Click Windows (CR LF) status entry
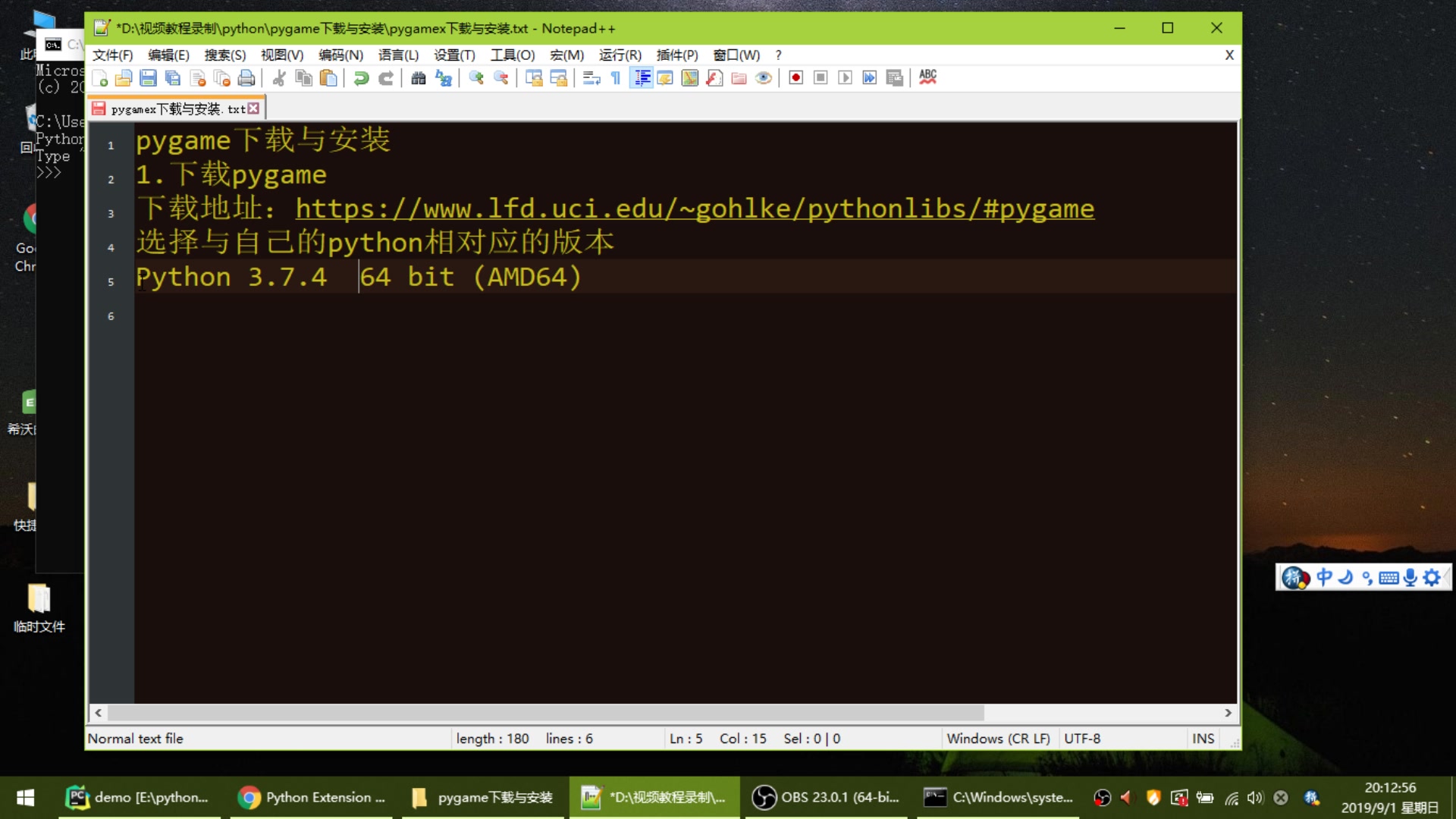This screenshot has height=819, width=1456. [x=998, y=739]
